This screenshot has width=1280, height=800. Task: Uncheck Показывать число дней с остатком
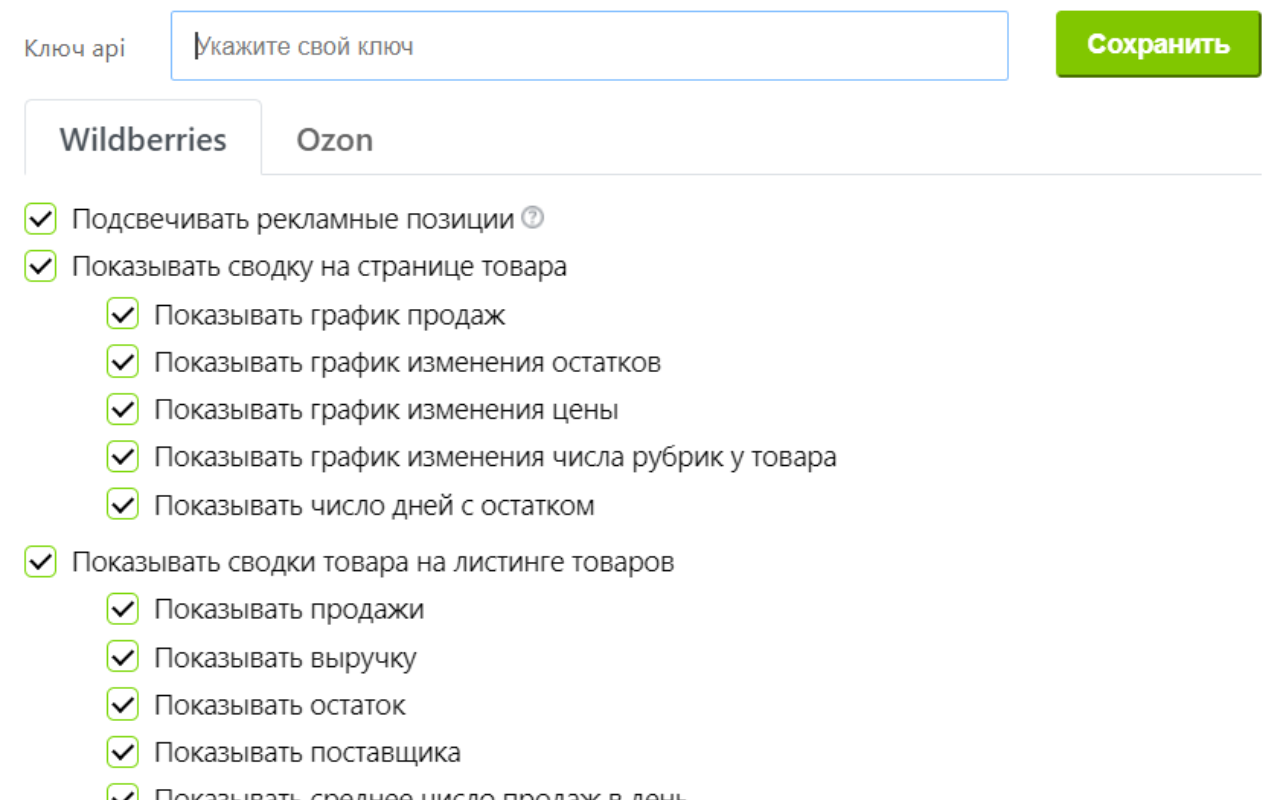click(122, 505)
